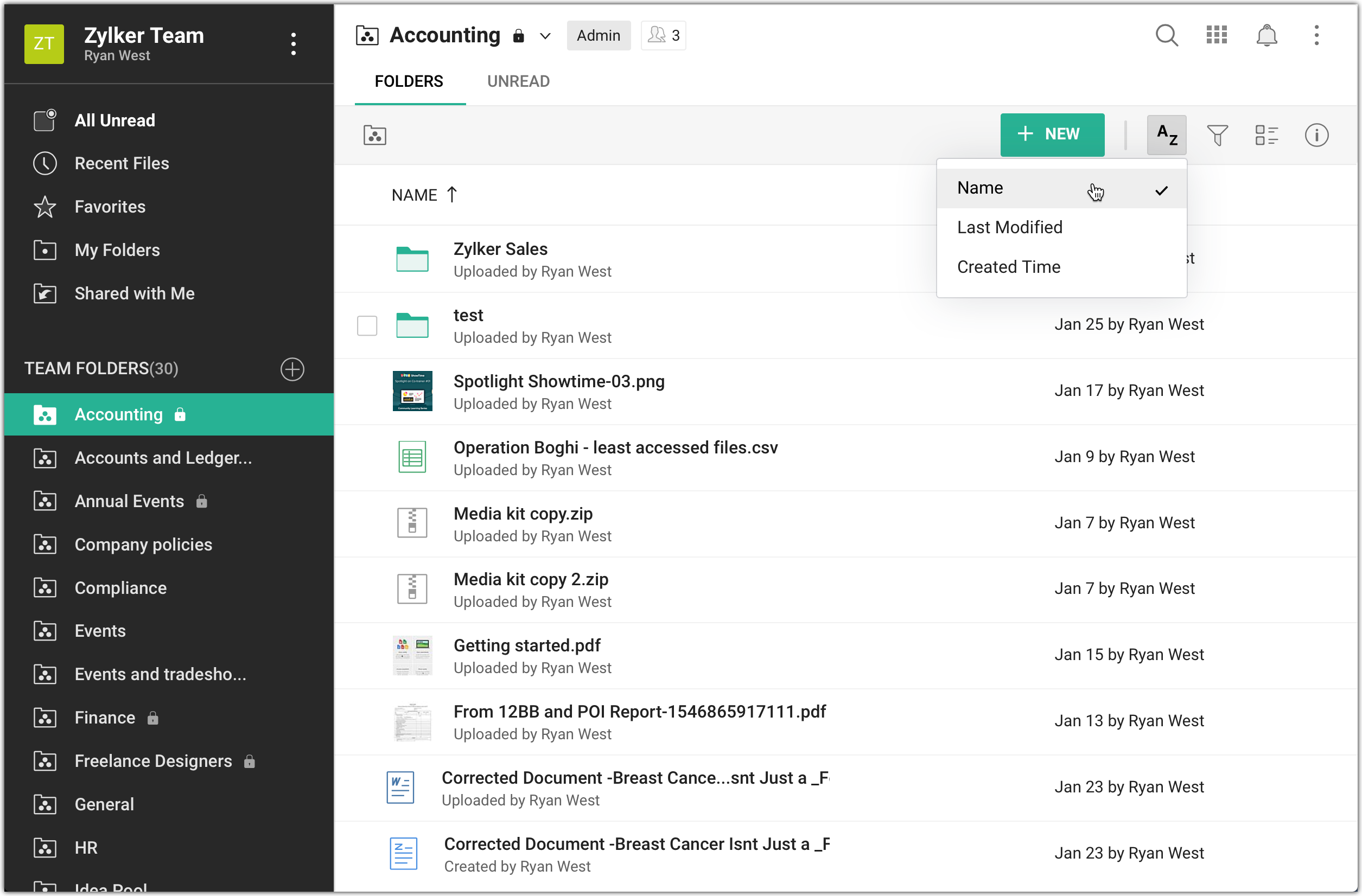
Task: Click the A-Z sort icon
Action: [x=1166, y=135]
